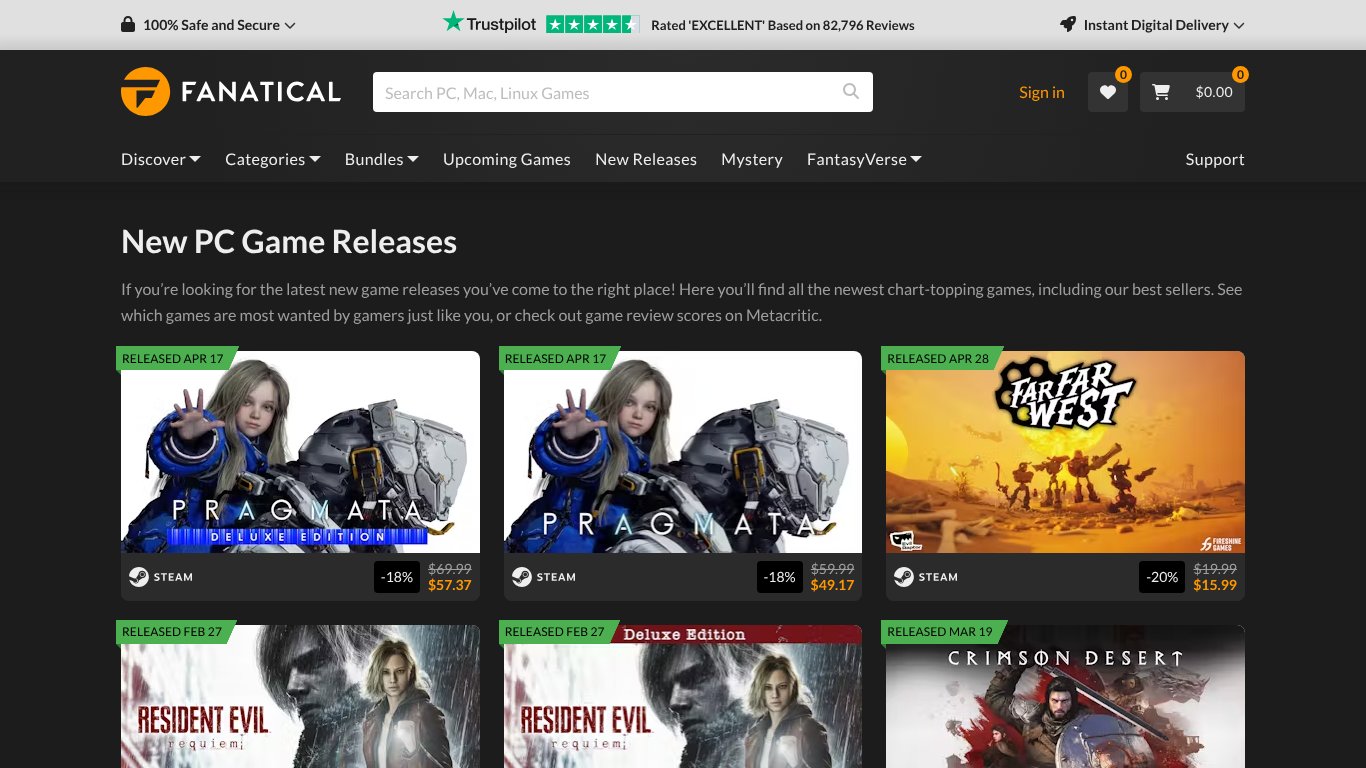Image resolution: width=1366 pixels, height=768 pixels.
Task: Open Crimson Desert game thumbnail
Action: click(x=1065, y=697)
